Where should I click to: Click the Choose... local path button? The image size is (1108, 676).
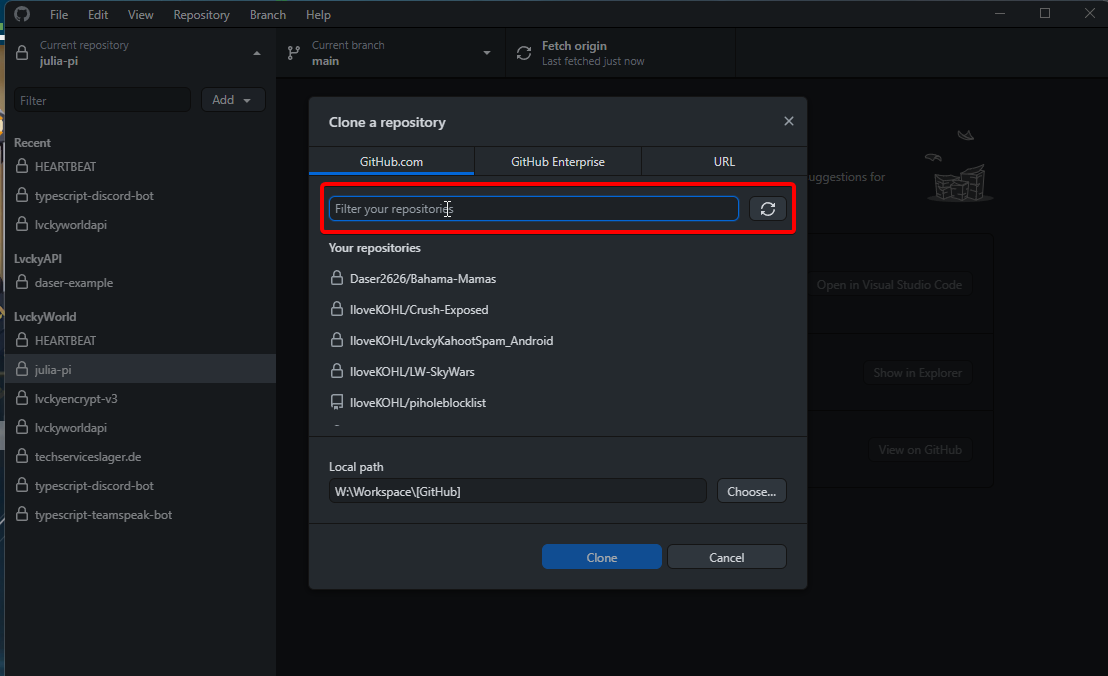(x=751, y=491)
